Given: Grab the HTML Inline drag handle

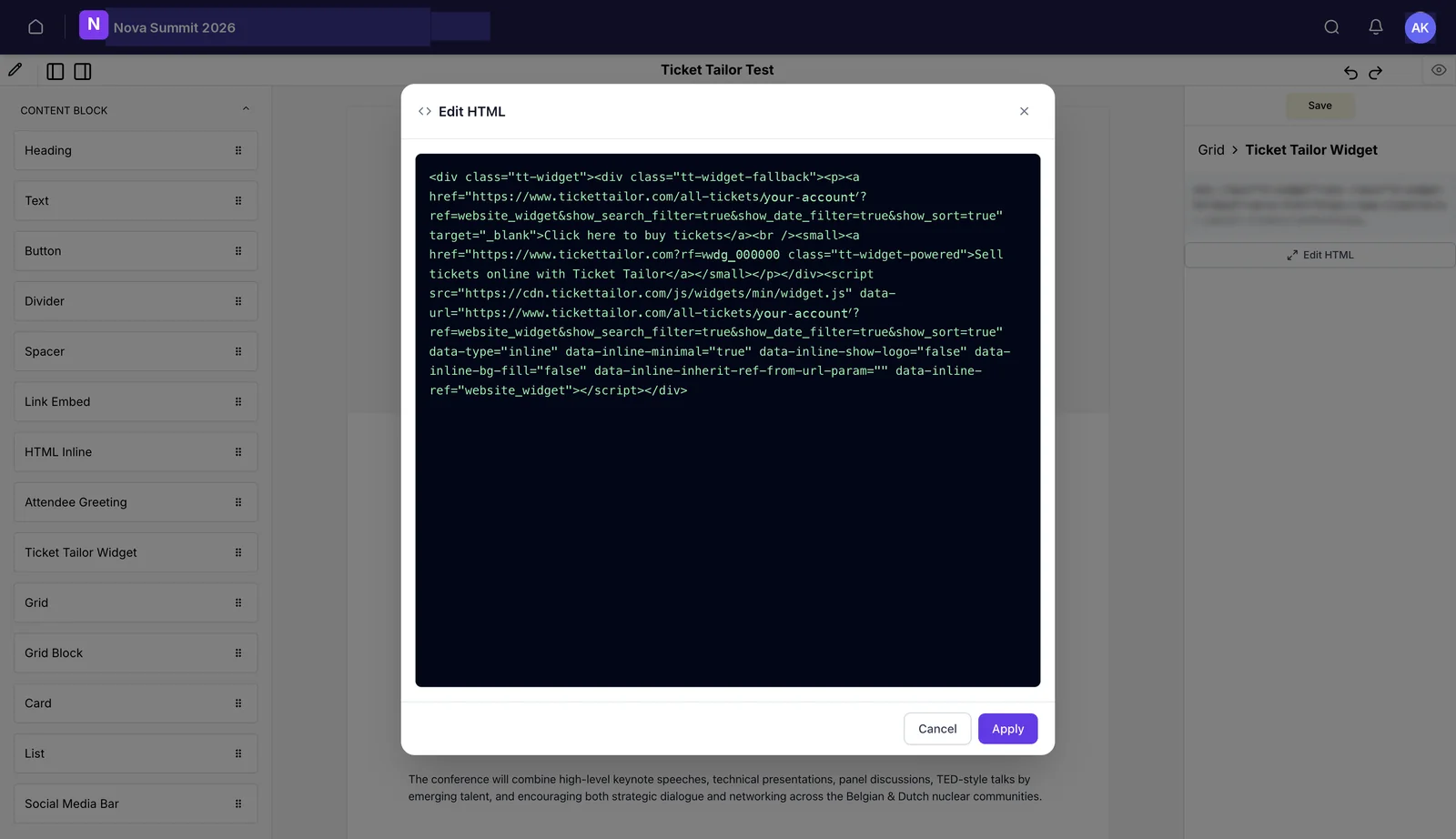Looking at the screenshot, I should (x=238, y=452).
